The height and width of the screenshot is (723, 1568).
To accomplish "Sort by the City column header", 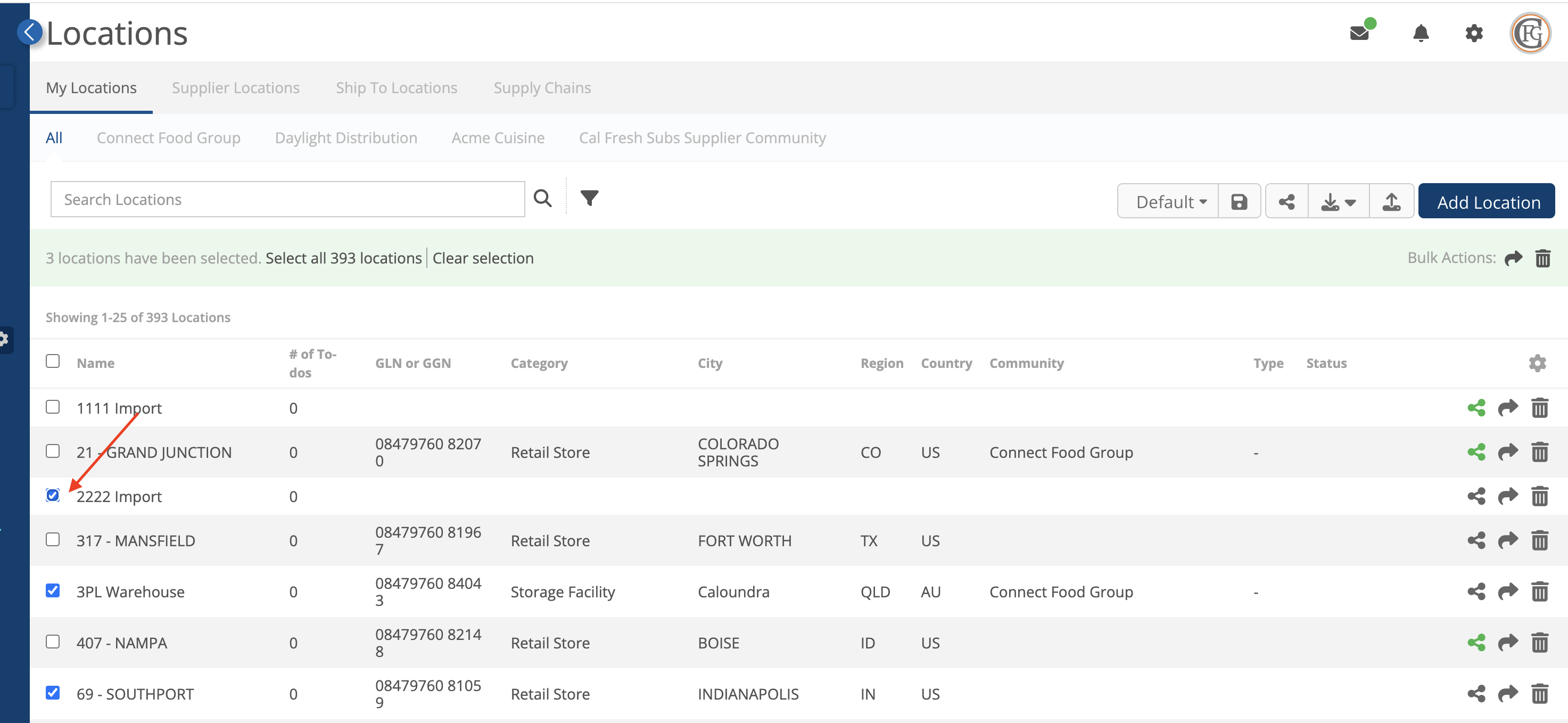I will tap(709, 363).
